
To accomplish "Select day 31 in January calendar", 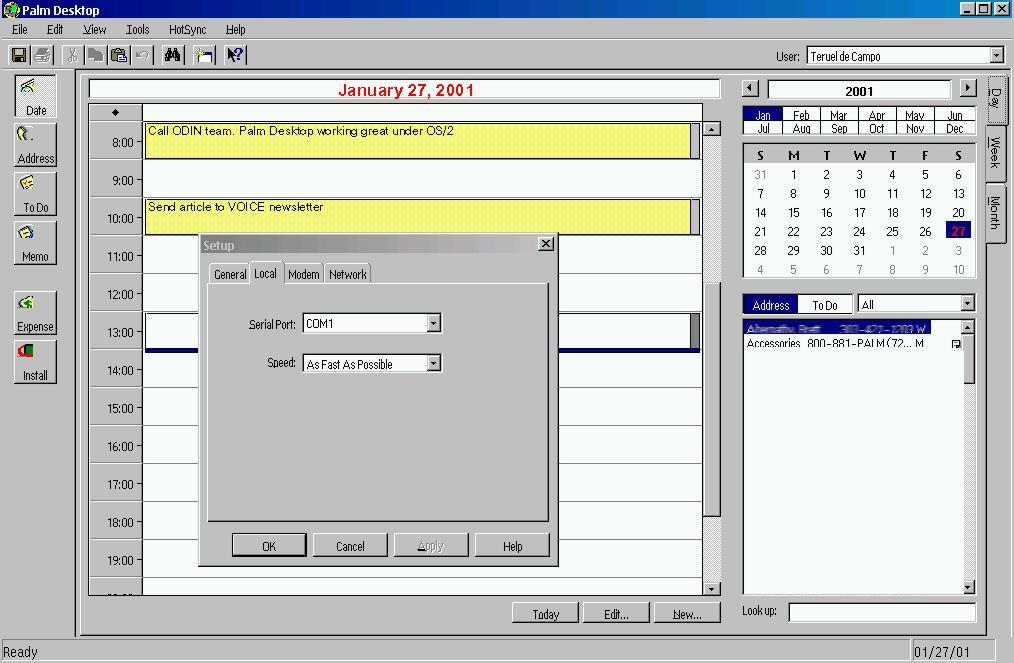I will click(x=859, y=250).
